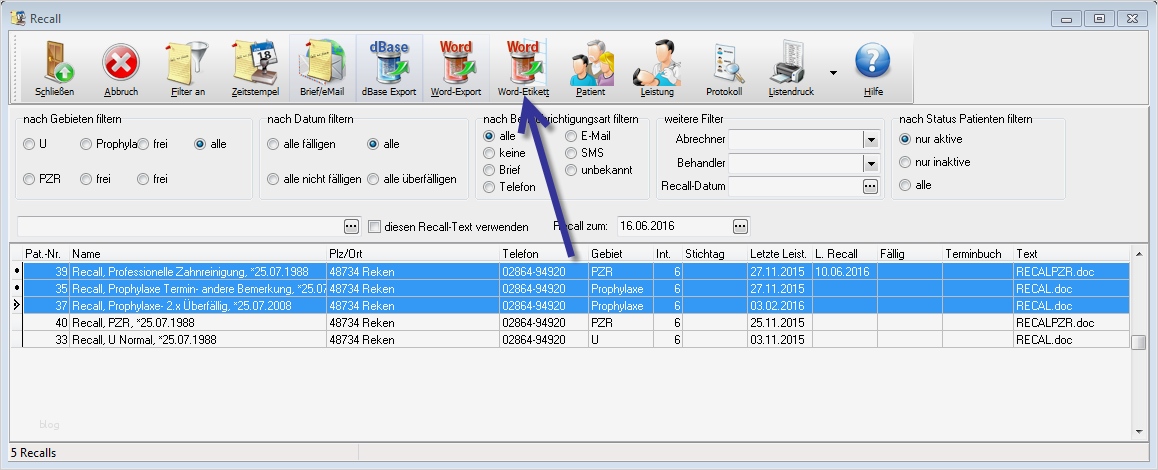Viewport: 1158px width, 470px height.
Task: Click the table scrollbar up arrow
Action: pyautogui.click(x=1138, y=254)
